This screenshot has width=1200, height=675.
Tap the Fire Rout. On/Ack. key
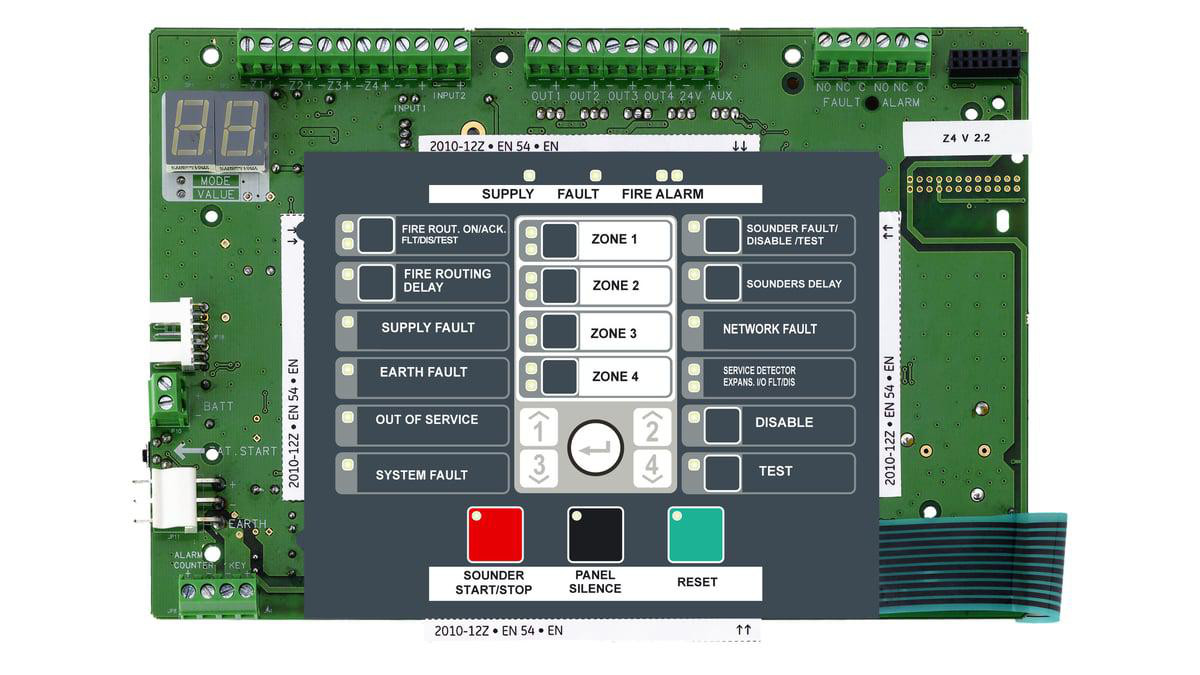[376, 235]
